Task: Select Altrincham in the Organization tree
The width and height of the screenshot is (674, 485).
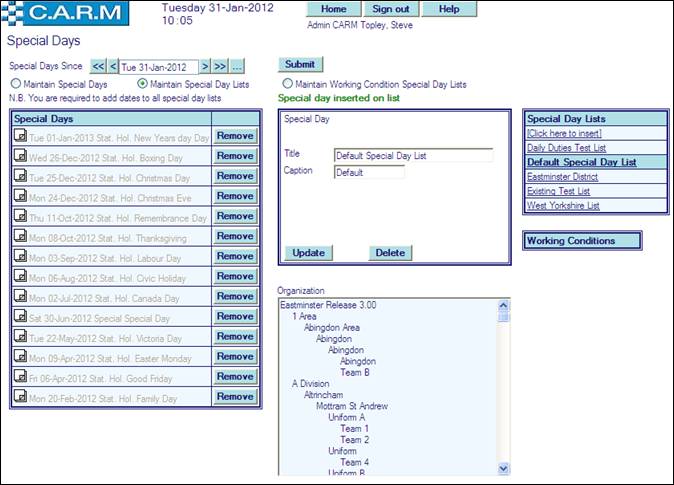Action: point(326,395)
